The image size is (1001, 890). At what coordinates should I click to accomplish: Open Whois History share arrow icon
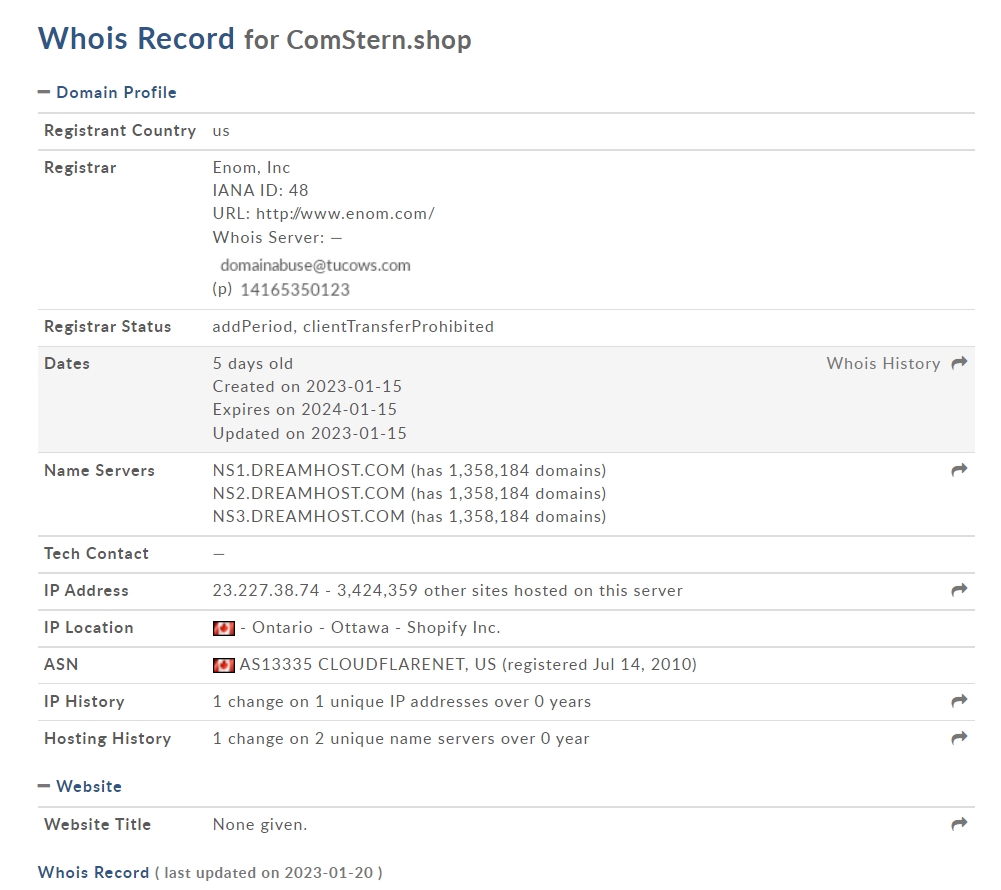(x=959, y=363)
